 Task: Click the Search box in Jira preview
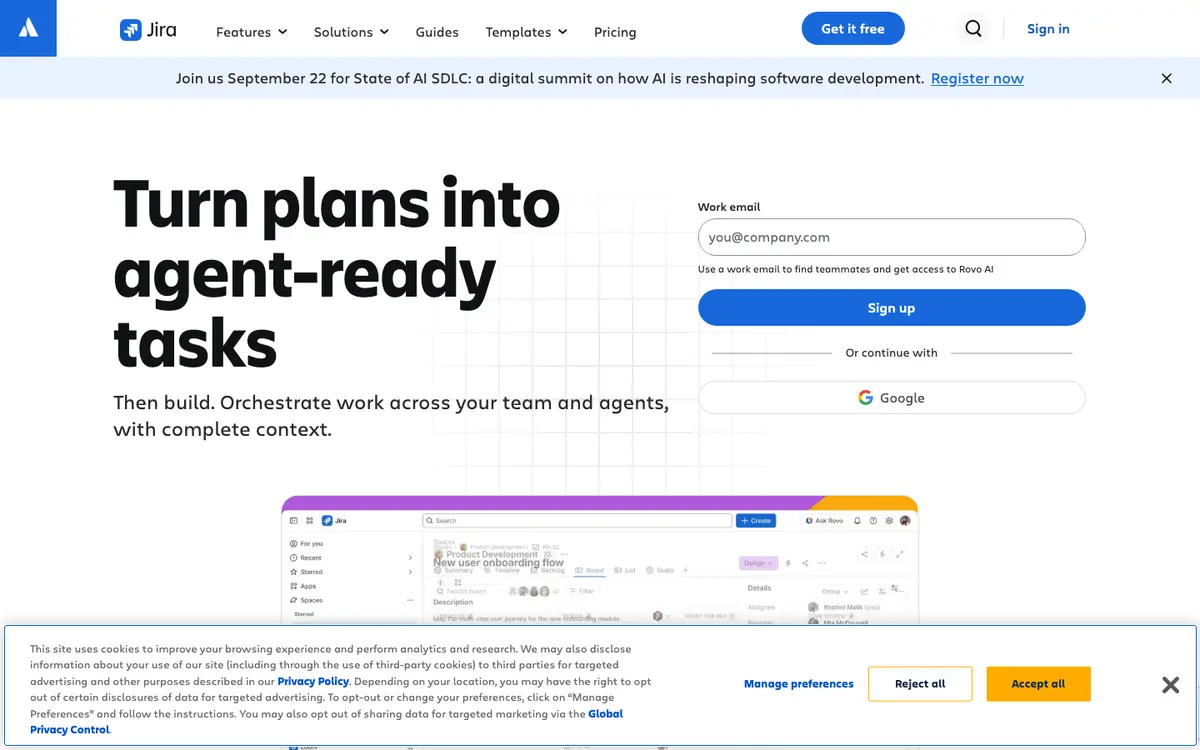pos(577,521)
